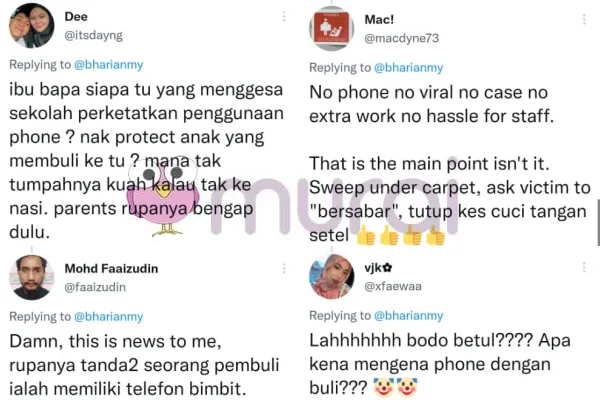Open Dee's profile picture
The image size is (600, 400).
tap(31, 26)
